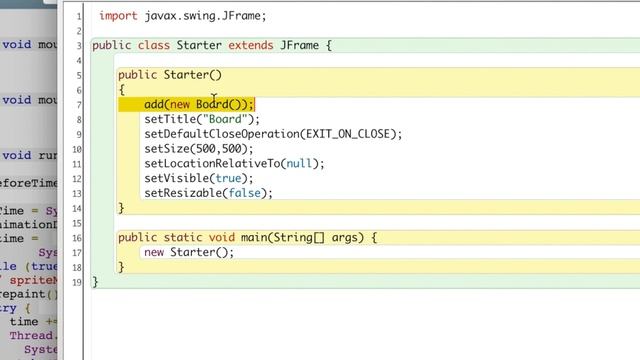Click the 'public Starter()' constructor line
Screen dimensions: 640x360
[170, 75]
